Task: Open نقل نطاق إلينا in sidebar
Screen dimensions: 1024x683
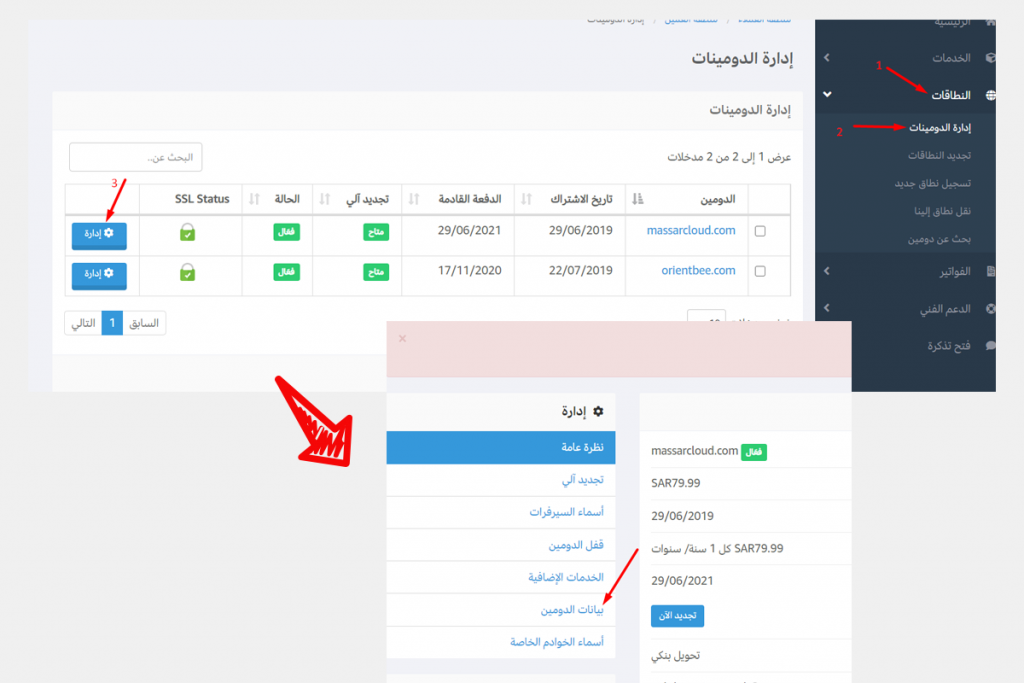Action: 942,211
